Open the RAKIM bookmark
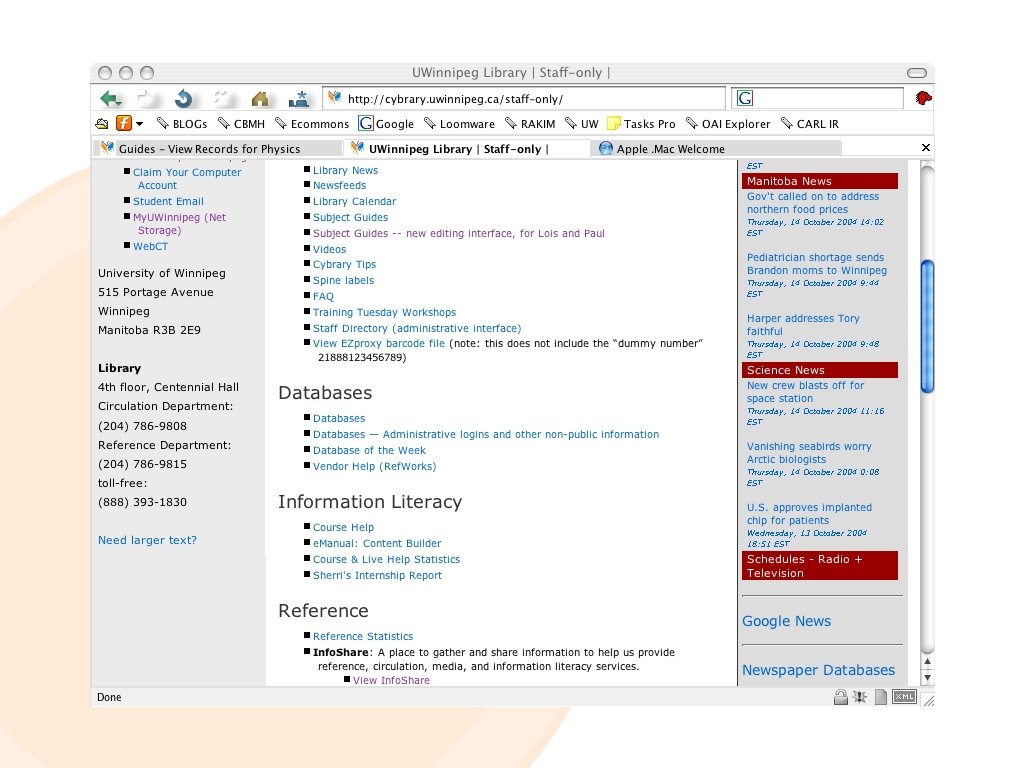This screenshot has height=768, width=1024. (530, 123)
